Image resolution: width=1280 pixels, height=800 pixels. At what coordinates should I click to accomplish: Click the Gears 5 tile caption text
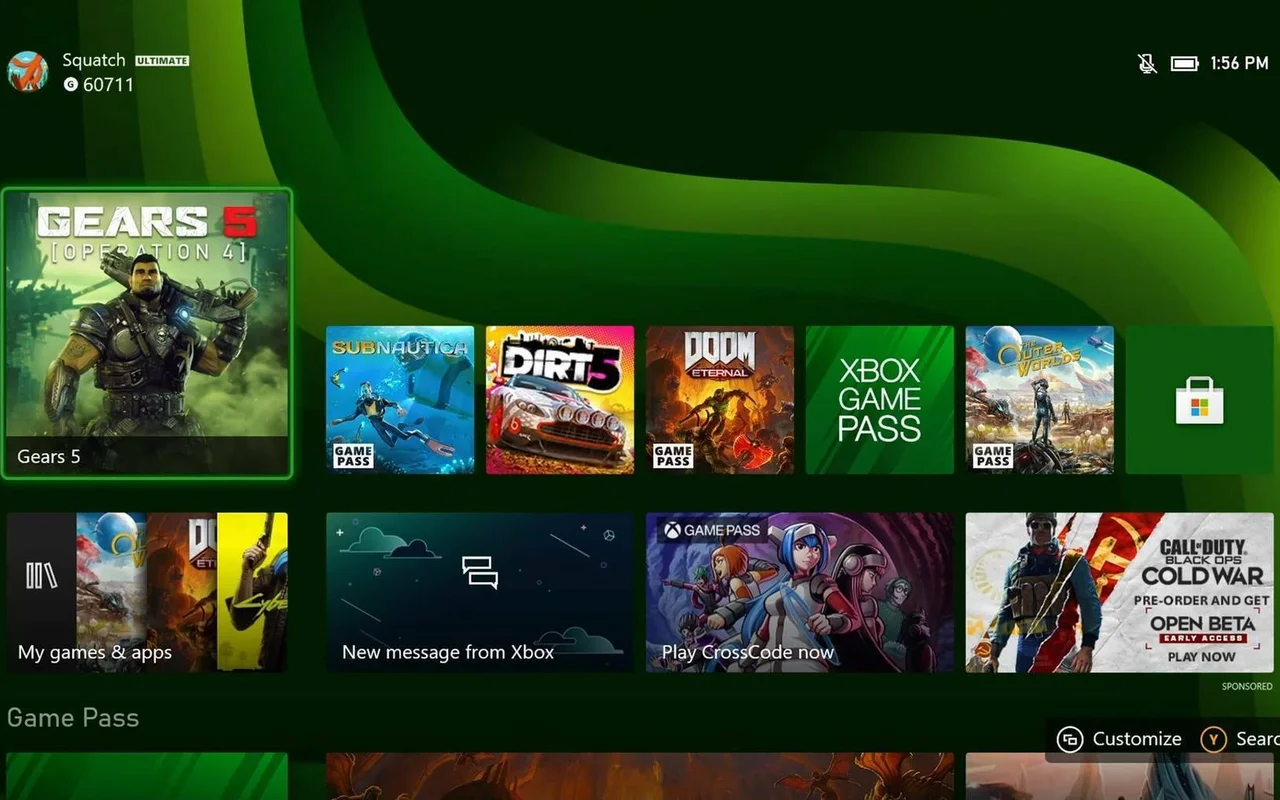coord(48,457)
